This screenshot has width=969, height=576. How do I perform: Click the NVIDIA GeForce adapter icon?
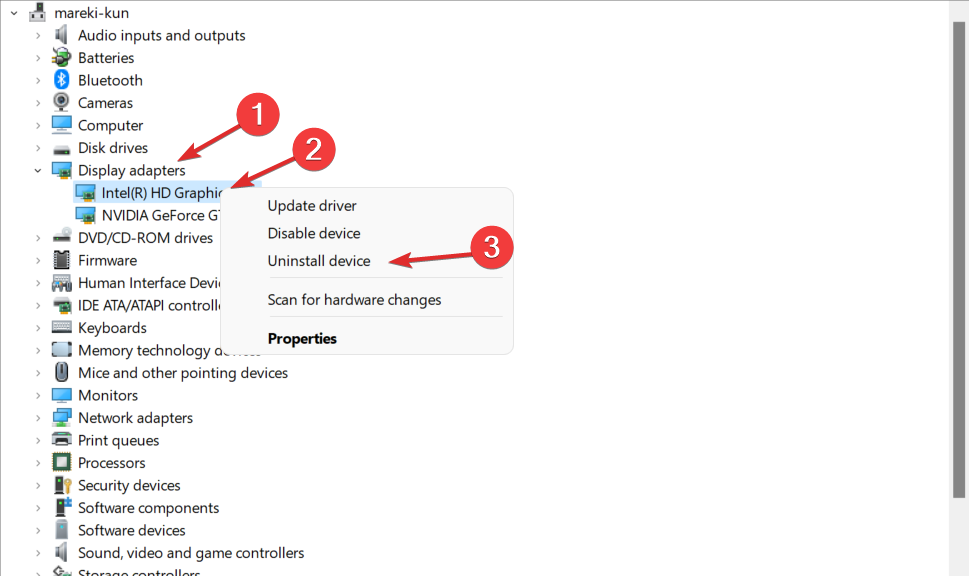coord(86,215)
